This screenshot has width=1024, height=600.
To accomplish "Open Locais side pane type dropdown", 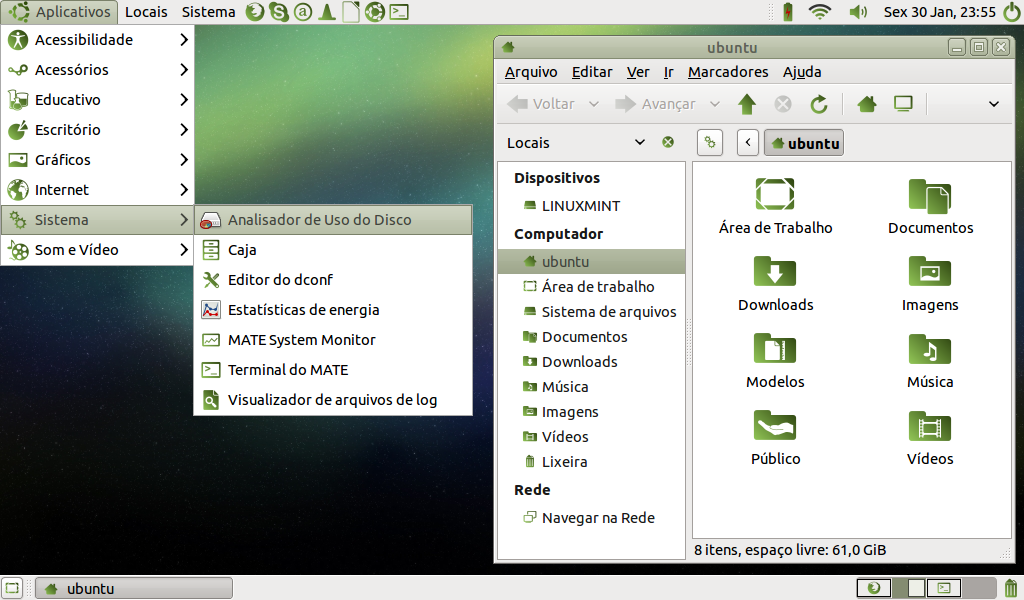I will [x=640, y=142].
